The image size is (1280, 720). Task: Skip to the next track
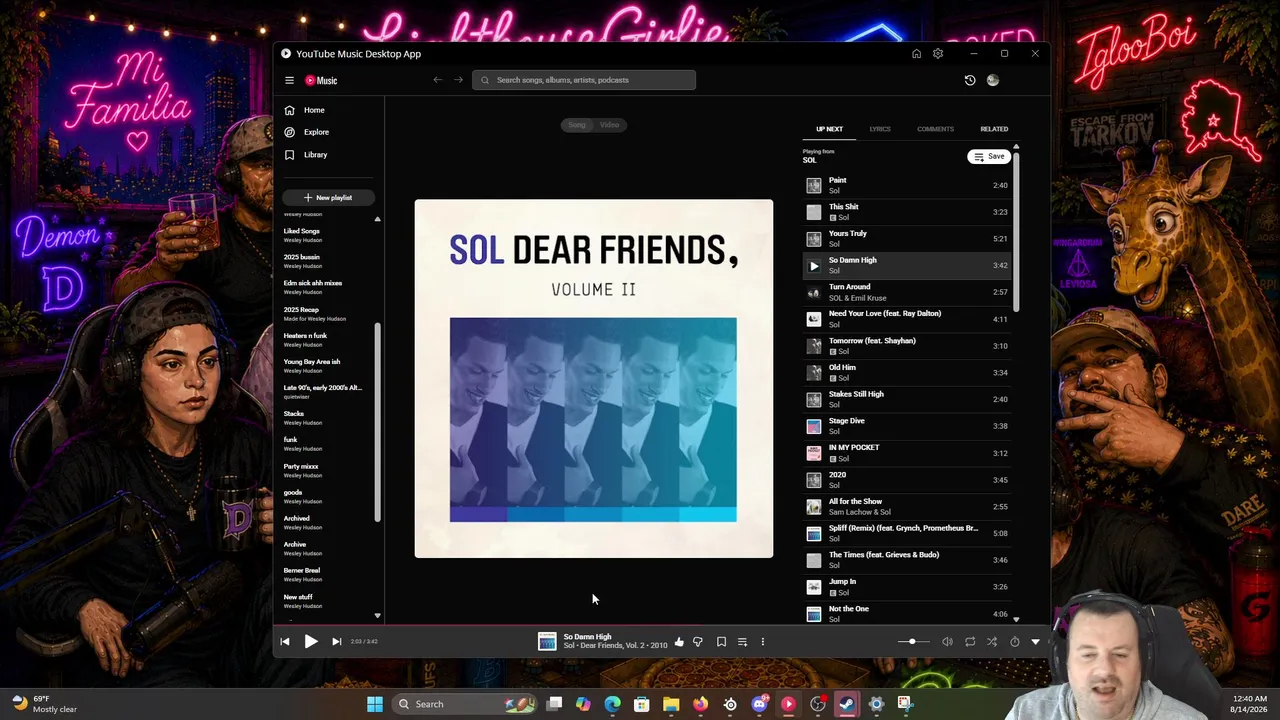click(x=337, y=642)
